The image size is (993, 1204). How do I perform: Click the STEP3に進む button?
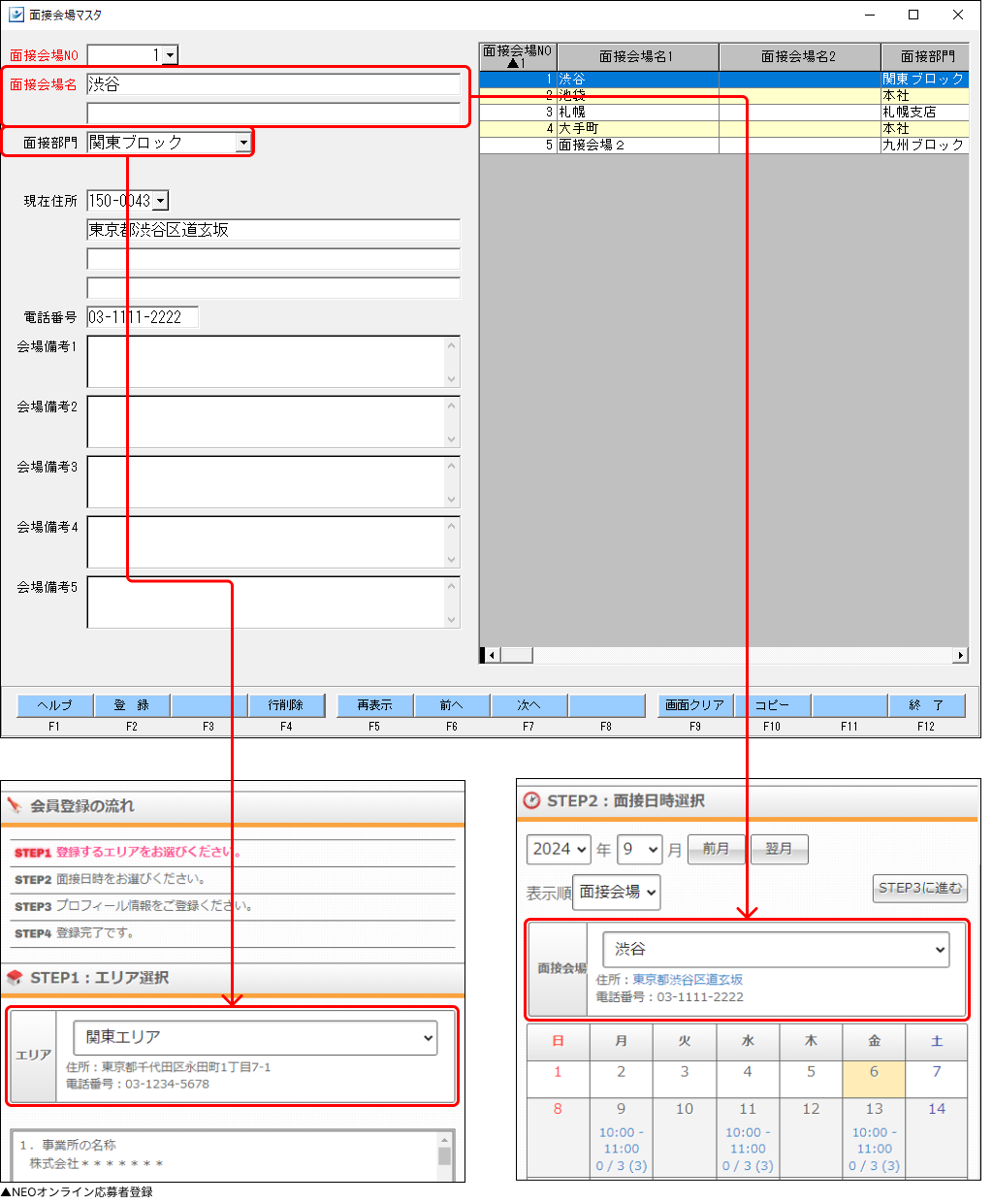[x=920, y=888]
